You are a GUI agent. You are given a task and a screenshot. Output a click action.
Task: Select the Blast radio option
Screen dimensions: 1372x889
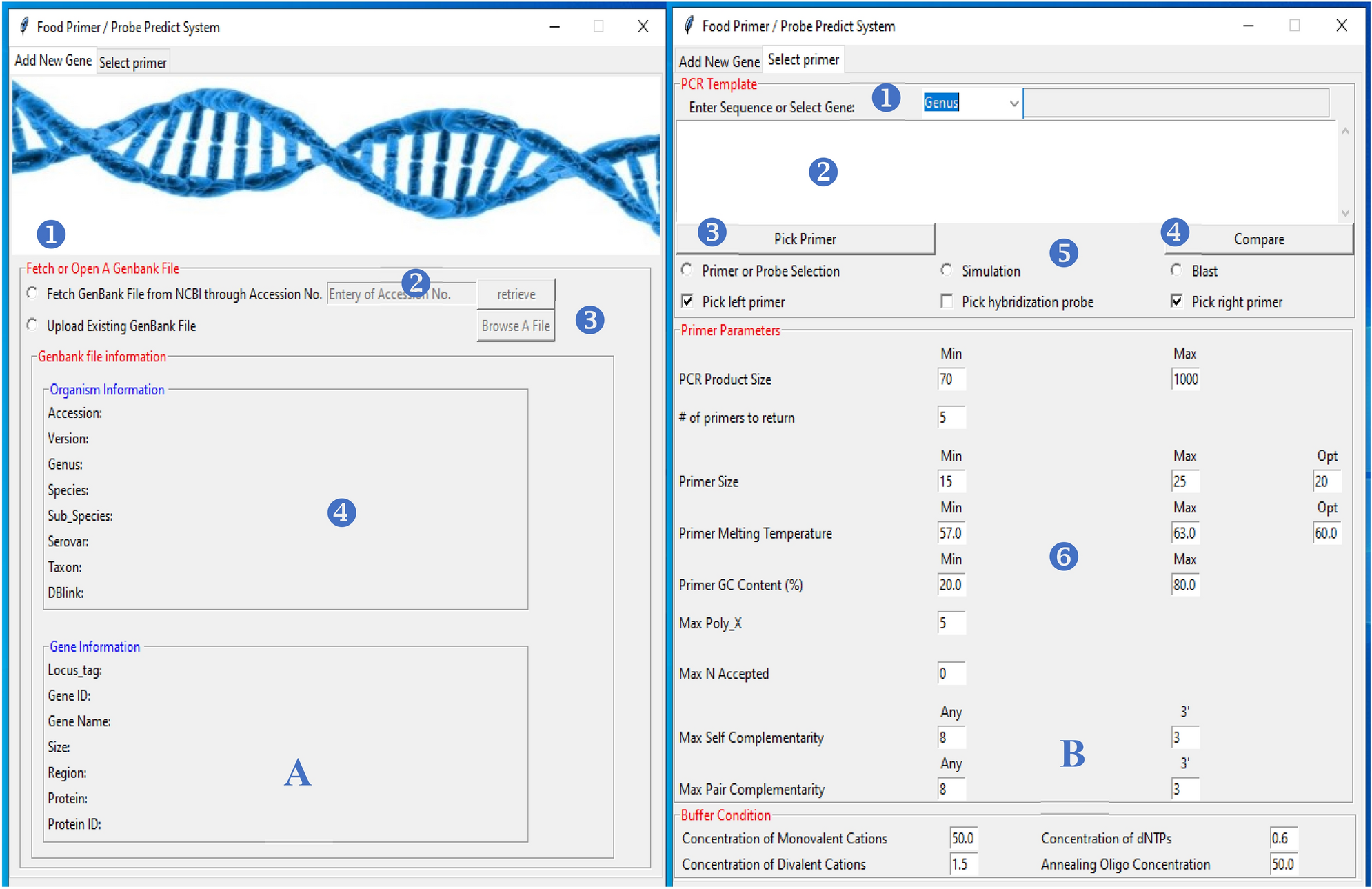point(1177,270)
